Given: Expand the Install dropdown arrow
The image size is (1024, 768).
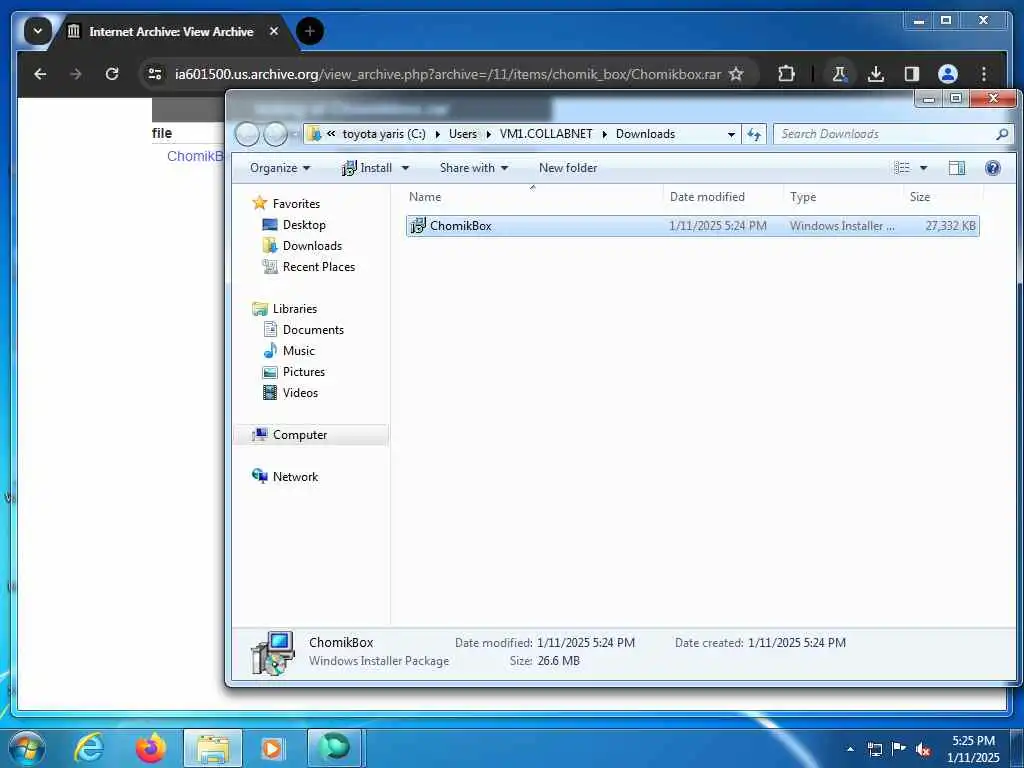Looking at the screenshot, I should 405,168.
